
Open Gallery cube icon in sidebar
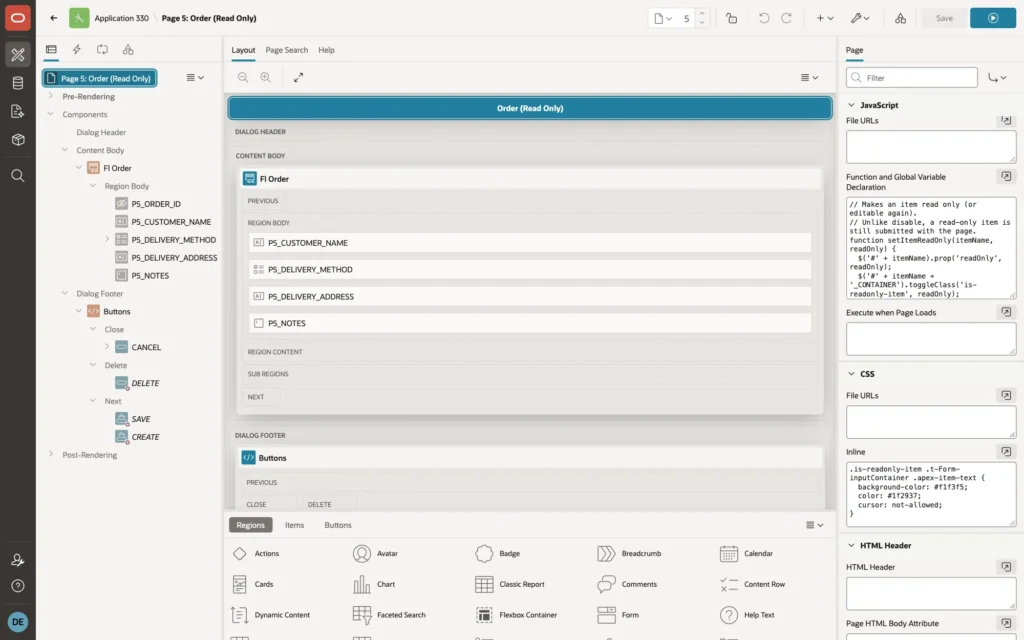18,139
